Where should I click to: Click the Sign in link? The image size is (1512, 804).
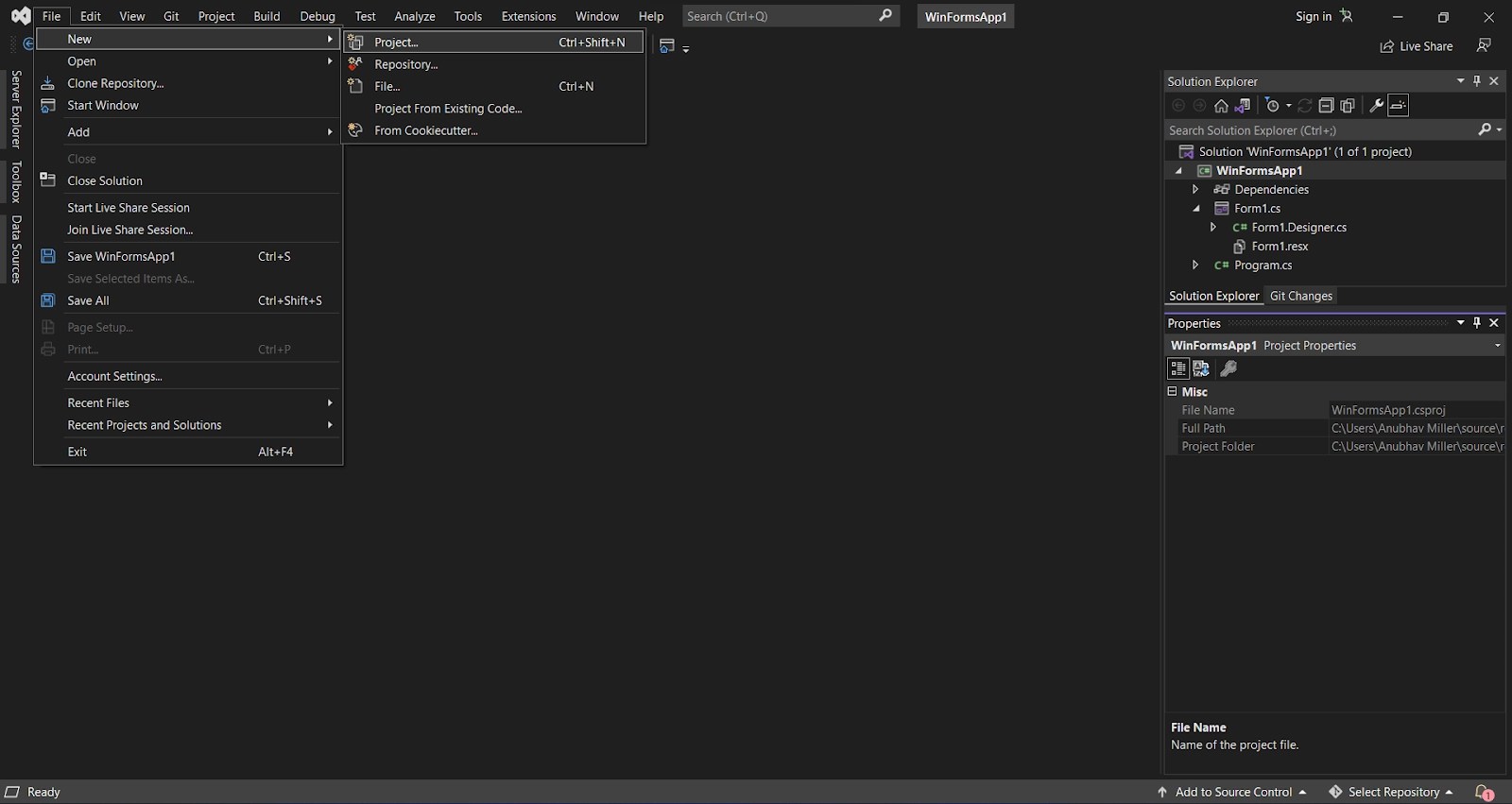(x=1313, y=16)
